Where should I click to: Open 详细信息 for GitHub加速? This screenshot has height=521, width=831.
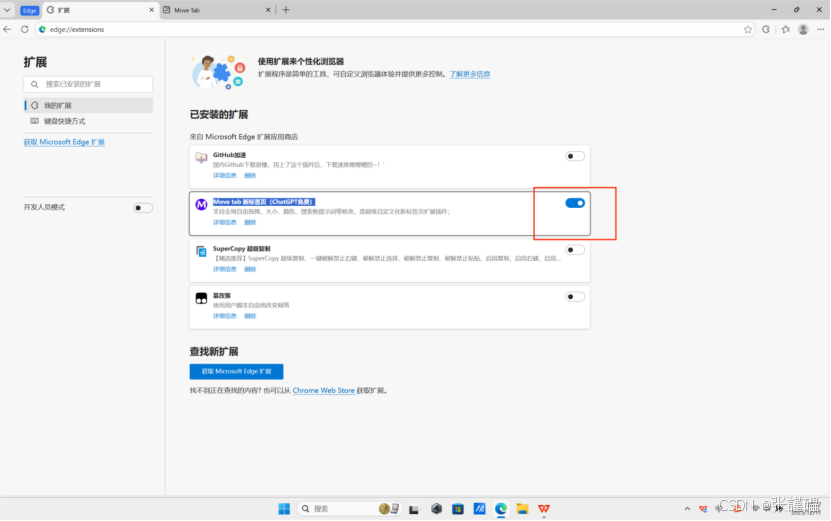tap(225, 175)
